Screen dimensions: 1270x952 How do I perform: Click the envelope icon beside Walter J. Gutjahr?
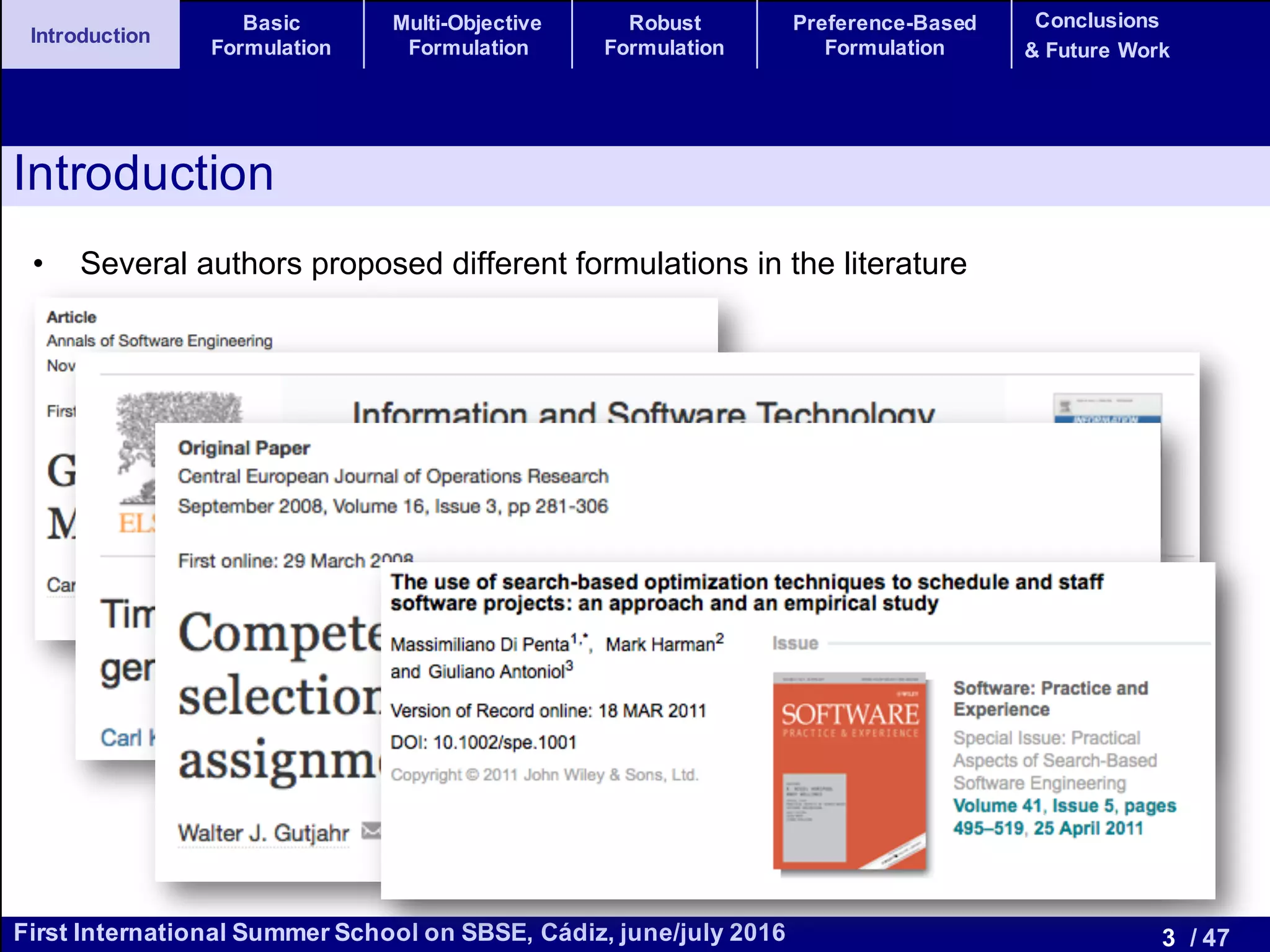pos(371,830)
